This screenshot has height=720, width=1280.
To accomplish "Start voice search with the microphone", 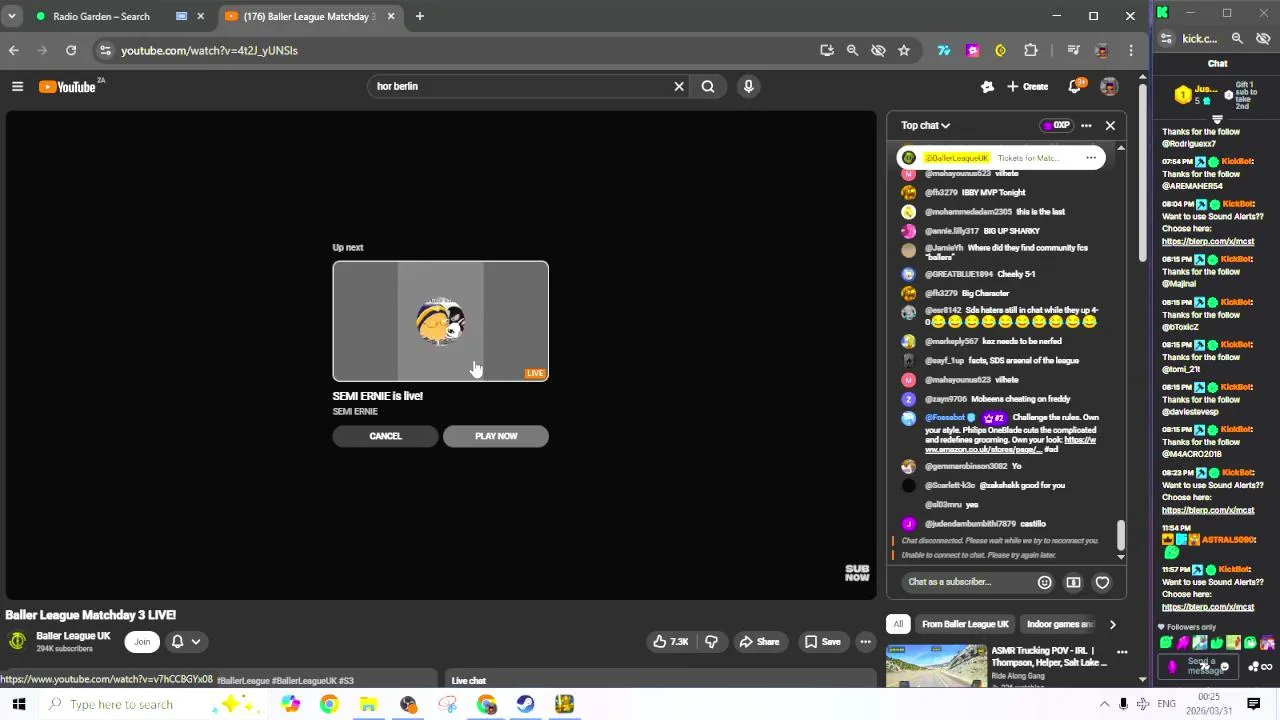I will 748,86.
